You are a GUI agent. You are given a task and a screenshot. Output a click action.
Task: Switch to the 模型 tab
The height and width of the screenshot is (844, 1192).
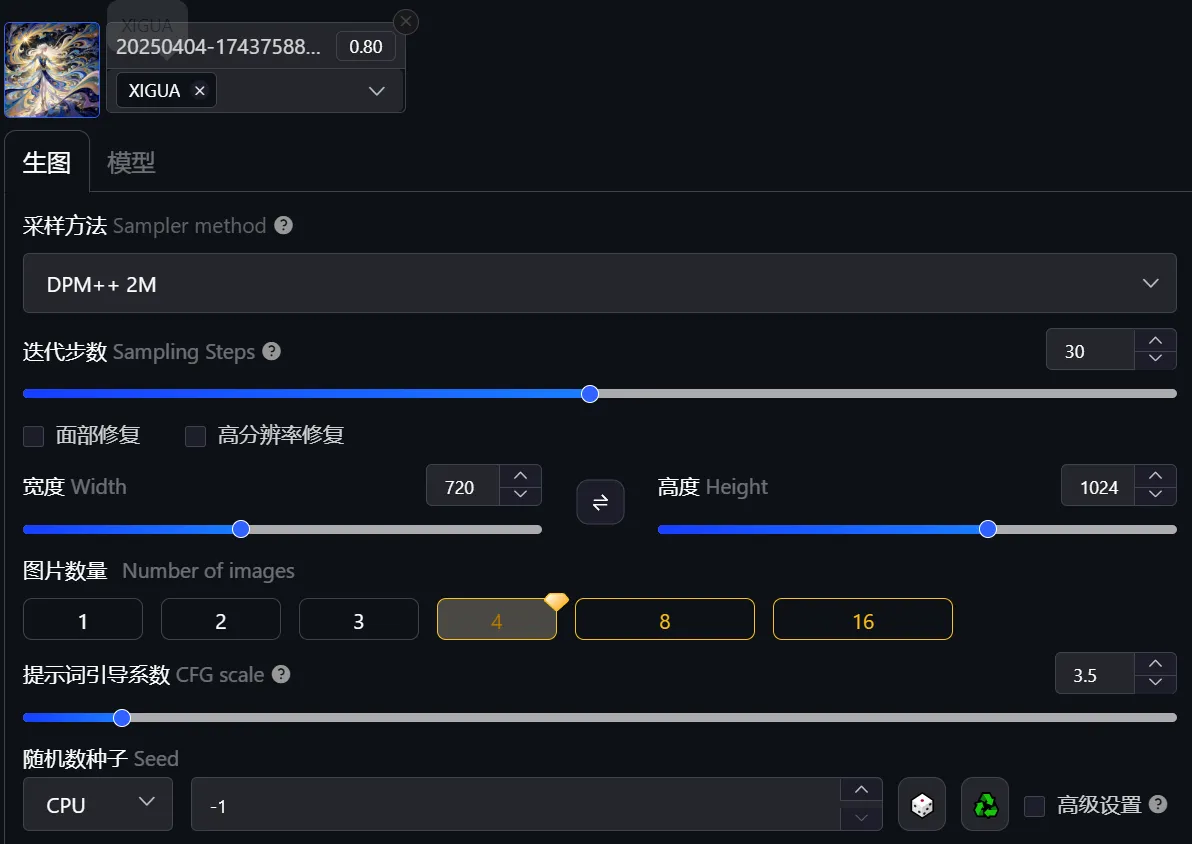click(131, 162)
